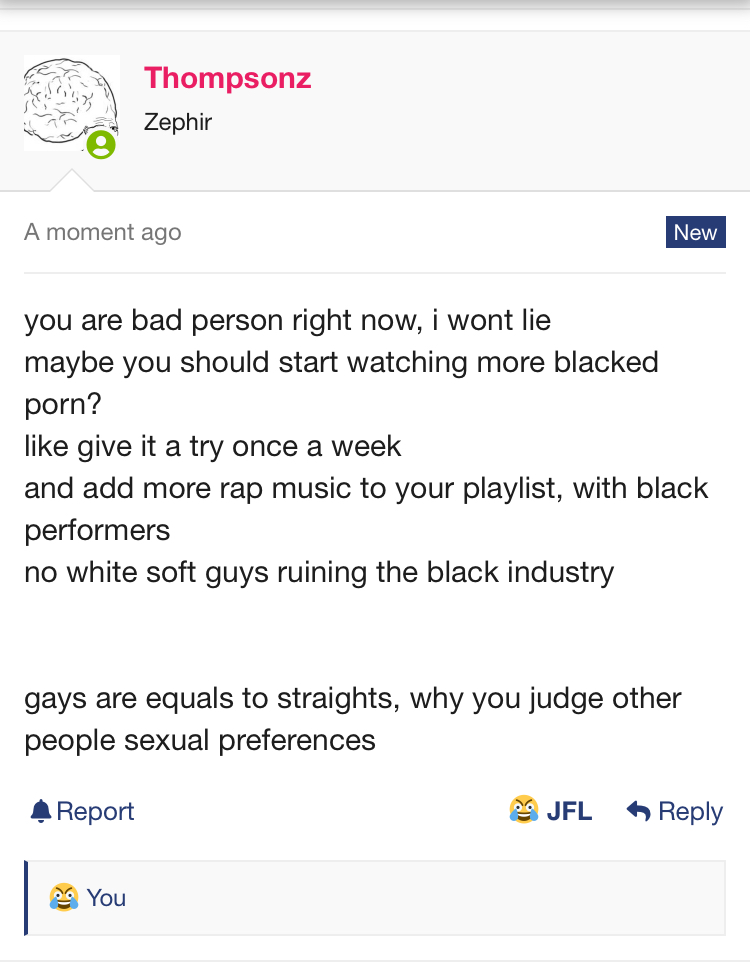Click the 'no white soft guys' line

[319, 572]
